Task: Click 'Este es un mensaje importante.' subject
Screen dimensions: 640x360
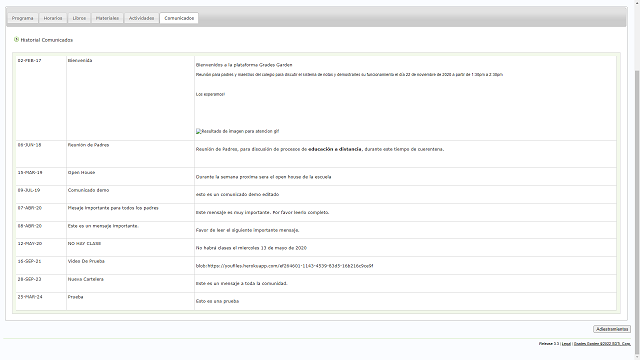Action: (x=103, y=226)
